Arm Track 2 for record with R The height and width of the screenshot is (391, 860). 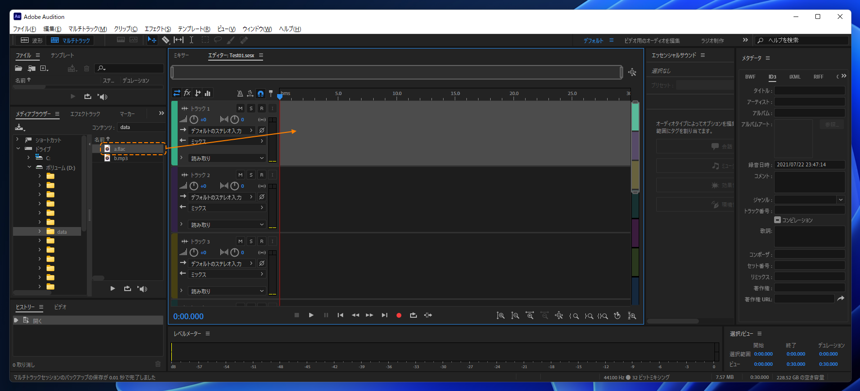pyautogui.click(x=261, y=175)
